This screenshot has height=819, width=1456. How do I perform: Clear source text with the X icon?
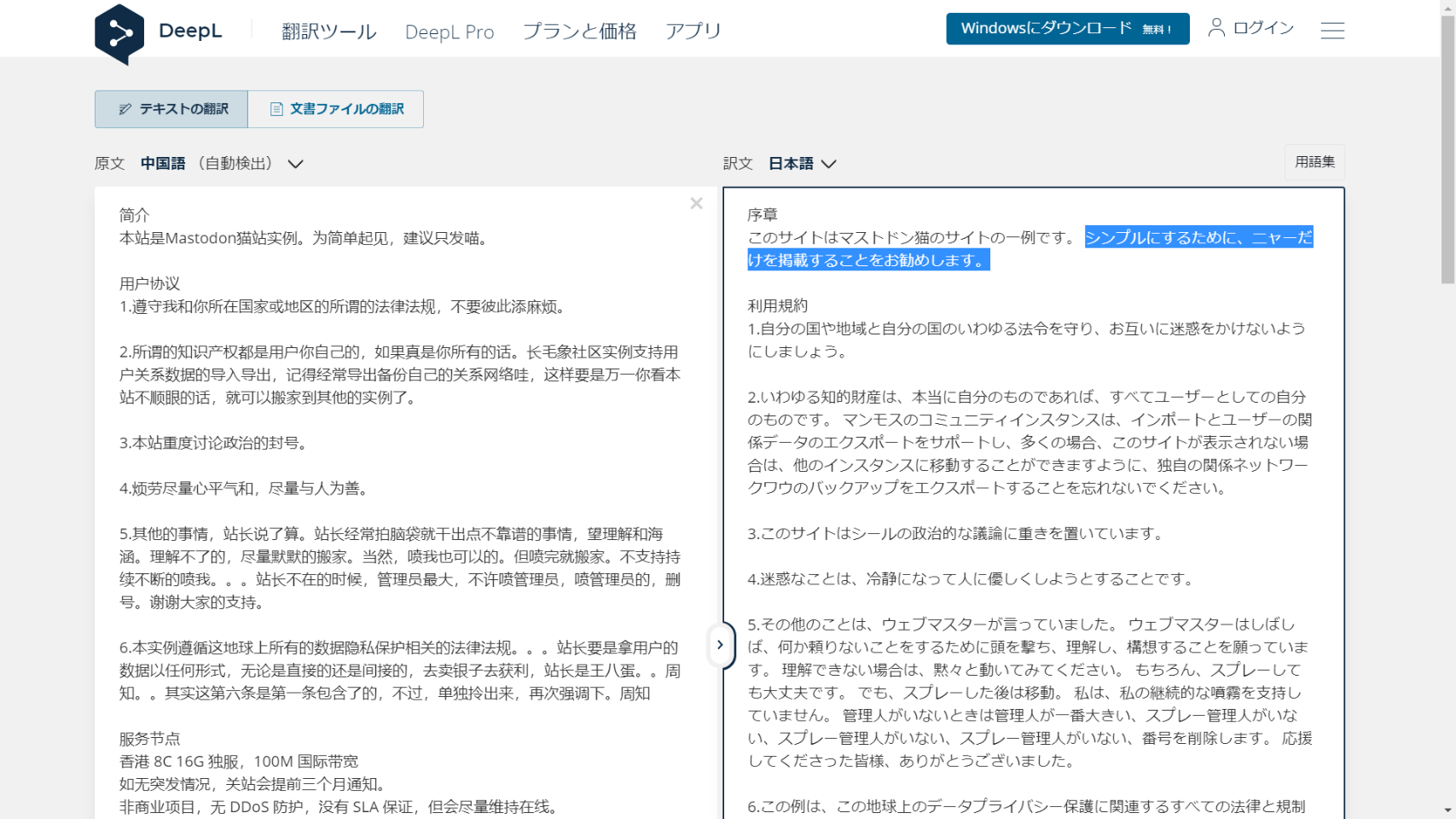click(x=696, y=203)
